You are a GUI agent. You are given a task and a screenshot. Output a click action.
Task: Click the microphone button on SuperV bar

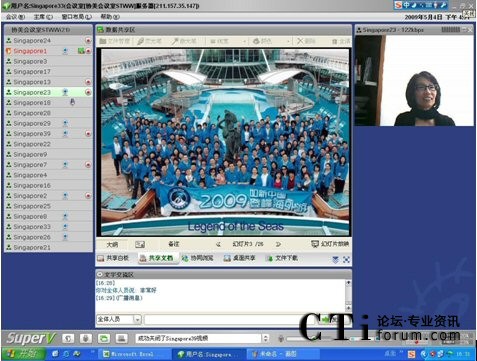pos(86,339)
